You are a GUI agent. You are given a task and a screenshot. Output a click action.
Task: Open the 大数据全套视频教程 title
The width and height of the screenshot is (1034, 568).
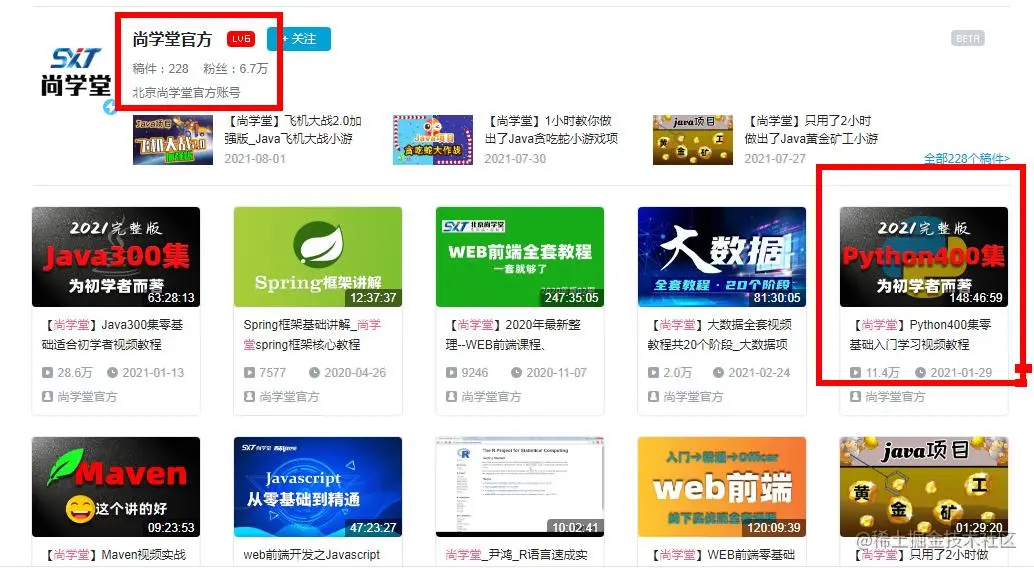[719, 334]
